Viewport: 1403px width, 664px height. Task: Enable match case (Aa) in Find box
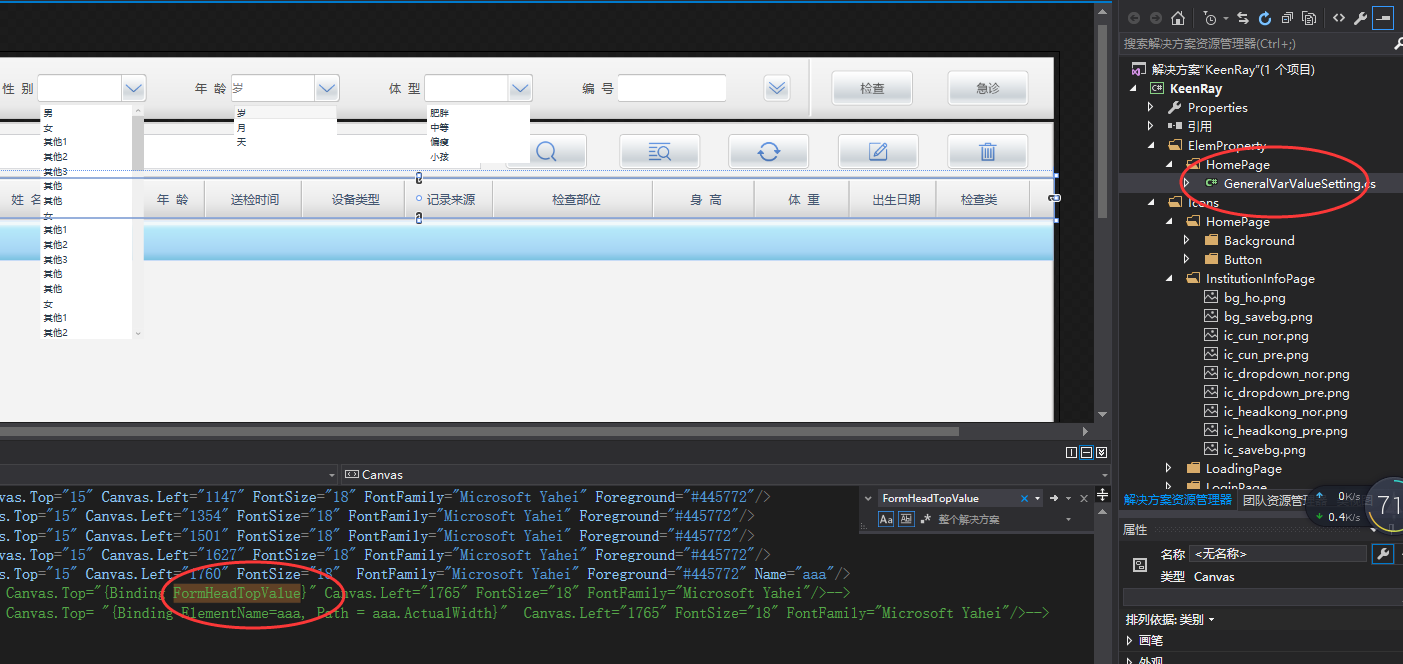(885, 518)
